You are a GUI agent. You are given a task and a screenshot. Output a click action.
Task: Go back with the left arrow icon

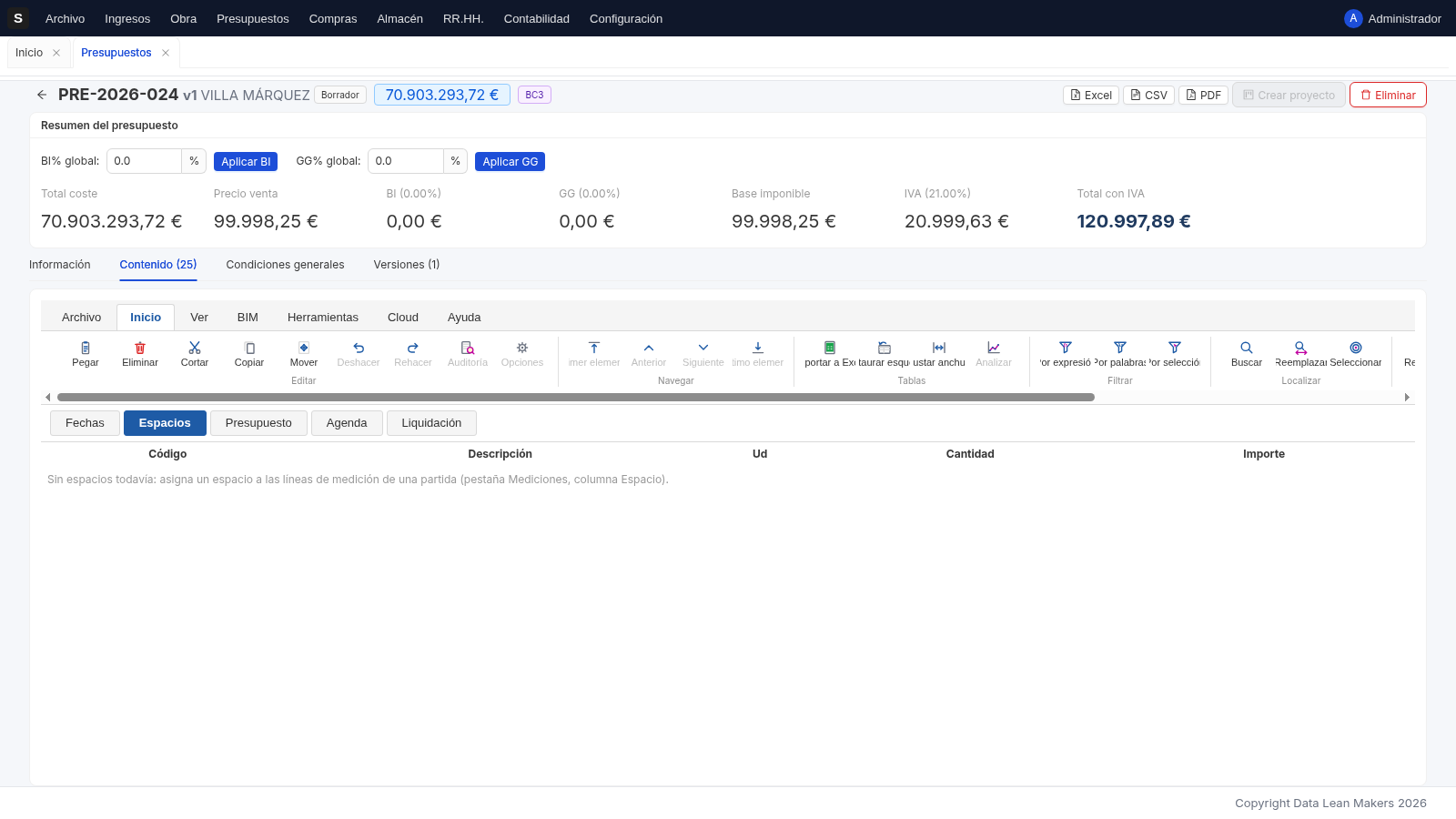pos(42,95)
